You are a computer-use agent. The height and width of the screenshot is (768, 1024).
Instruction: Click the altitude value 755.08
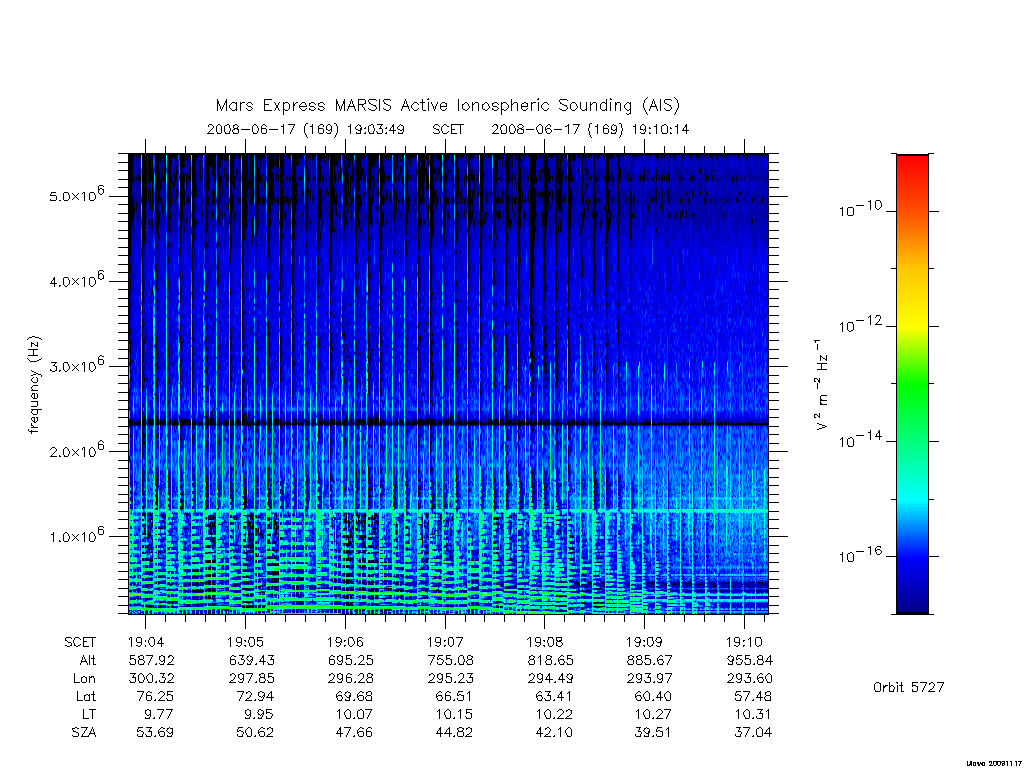click(450, 660)
